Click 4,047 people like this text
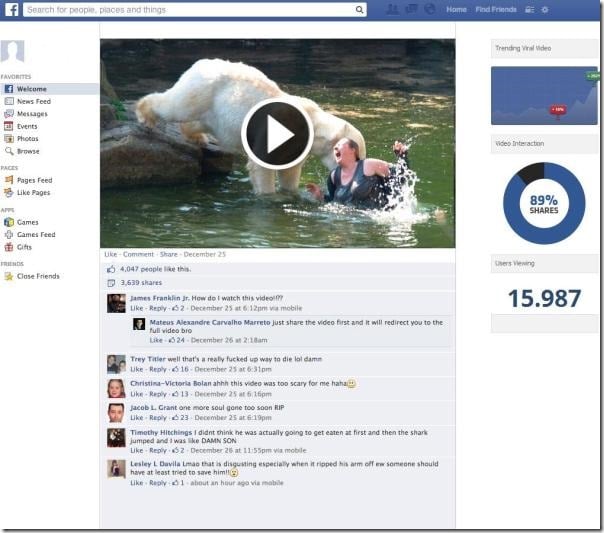Viewport: 604px width, 533px height. click(155, 269)
